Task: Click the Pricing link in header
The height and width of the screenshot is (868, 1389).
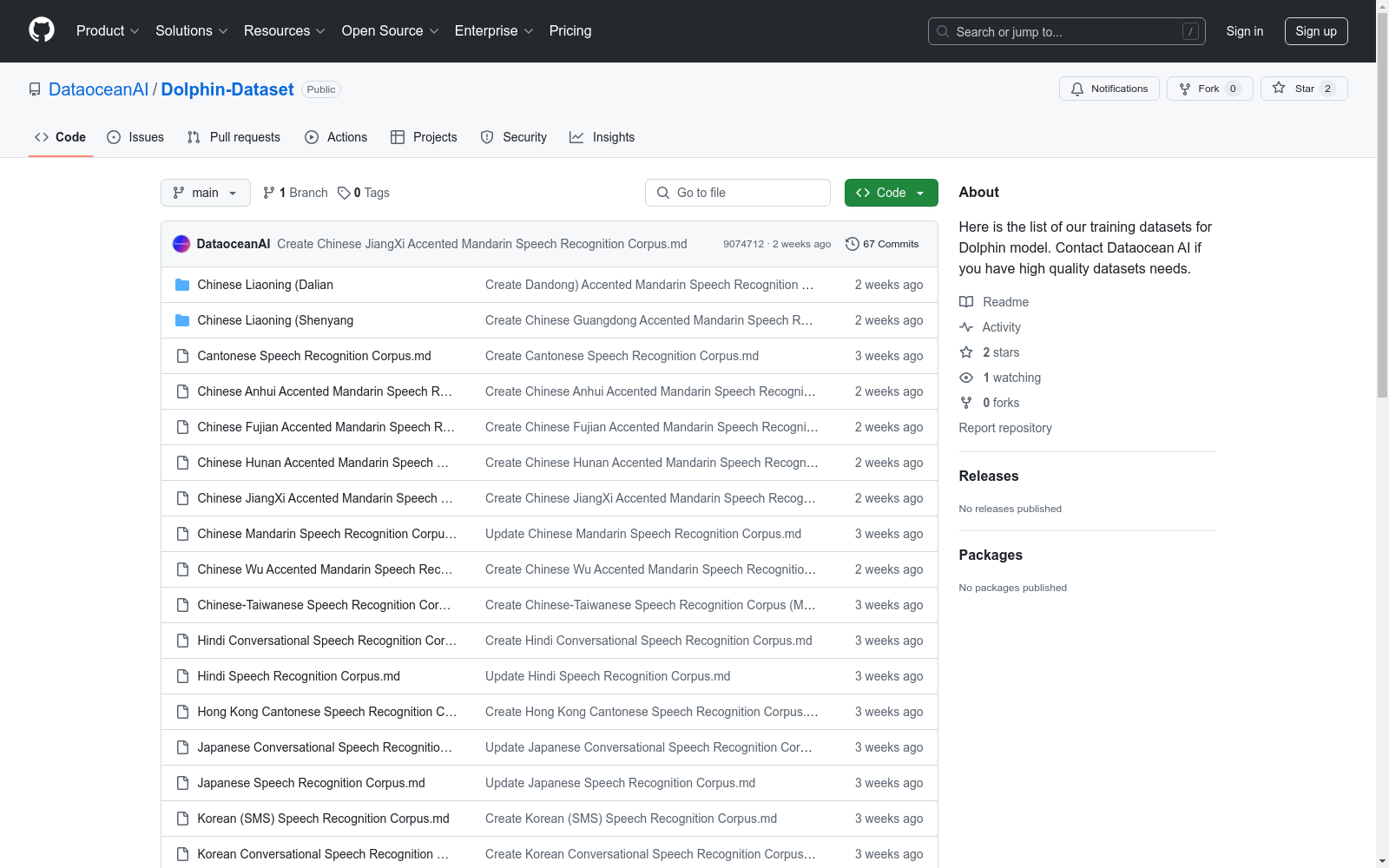Action: click(x=570, y=30)
